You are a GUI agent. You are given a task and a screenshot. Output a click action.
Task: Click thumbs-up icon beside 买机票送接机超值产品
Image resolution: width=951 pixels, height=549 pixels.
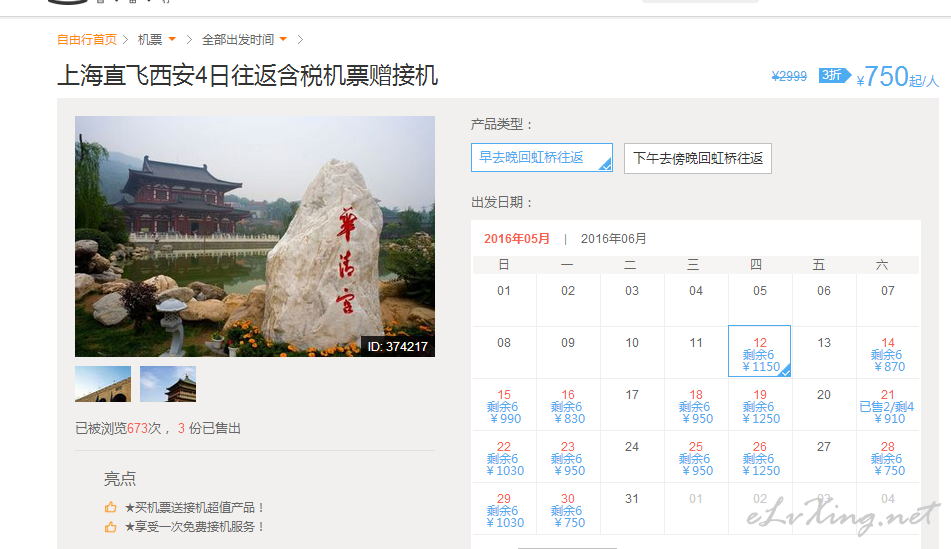(110, 507)
